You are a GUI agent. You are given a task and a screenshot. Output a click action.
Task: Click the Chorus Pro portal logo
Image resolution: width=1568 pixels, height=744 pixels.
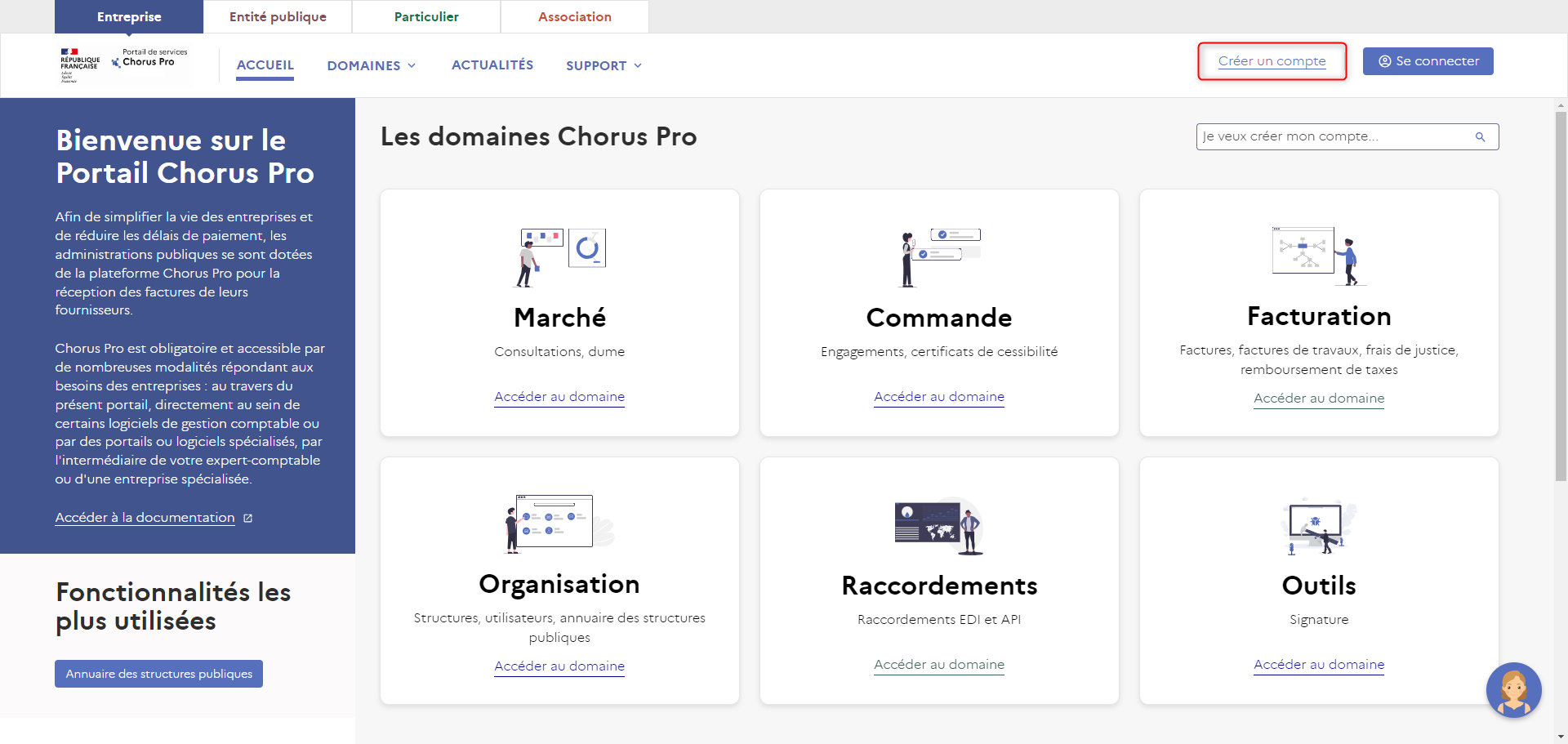tap(149, 58)
